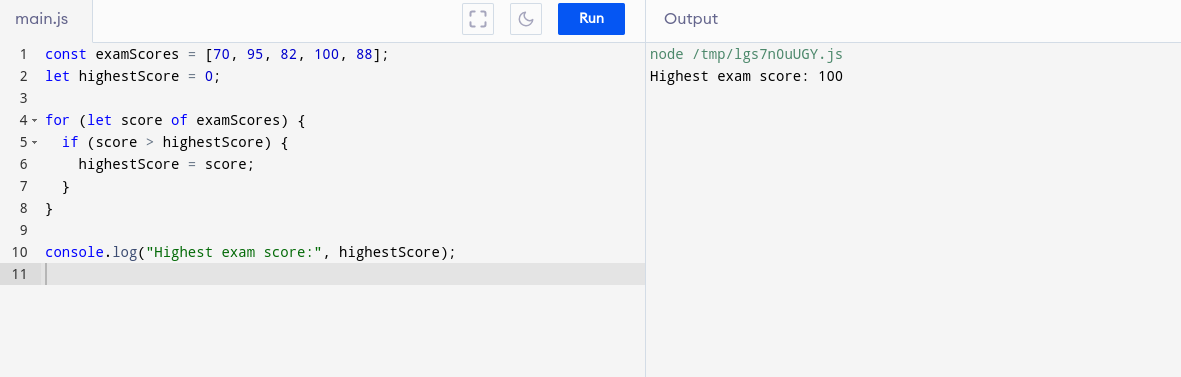Click the closing brace on line 7
Screen dimensions: 1181x377
click(66, 186)
